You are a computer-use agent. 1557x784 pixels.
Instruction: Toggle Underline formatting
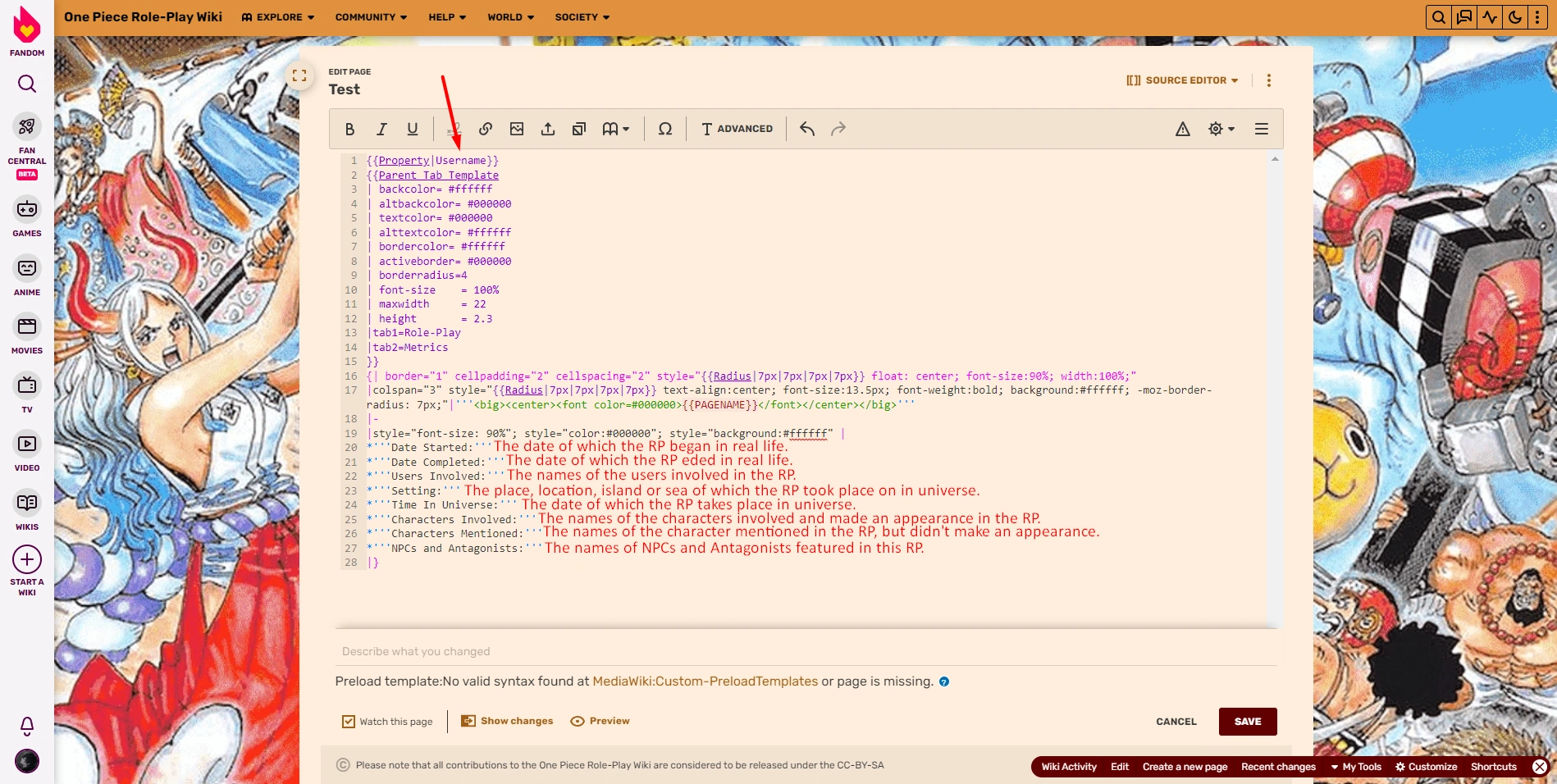pyautogui.click(x=413, y=129)
